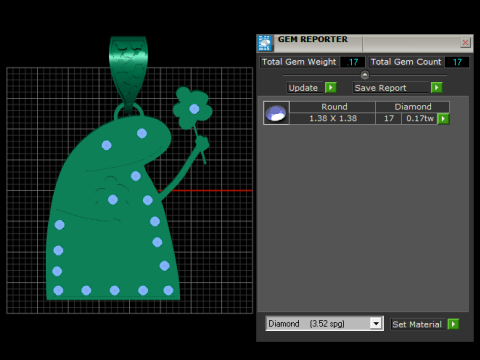The height and width of the screenshot is (360, 480).
Task: Click the '1.38 X 1.38' size cell
Action: [333, 119]
